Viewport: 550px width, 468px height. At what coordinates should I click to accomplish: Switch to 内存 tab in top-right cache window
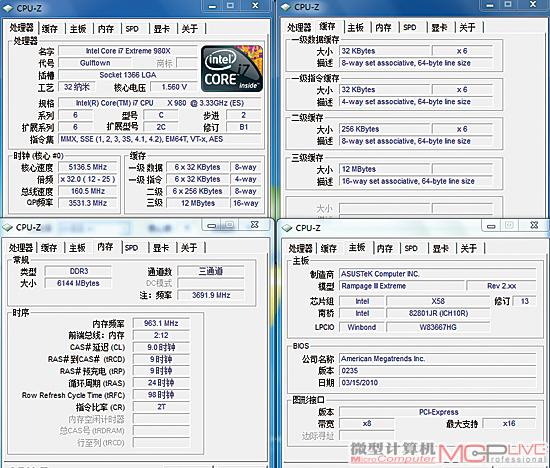click(x=383, y=27)
